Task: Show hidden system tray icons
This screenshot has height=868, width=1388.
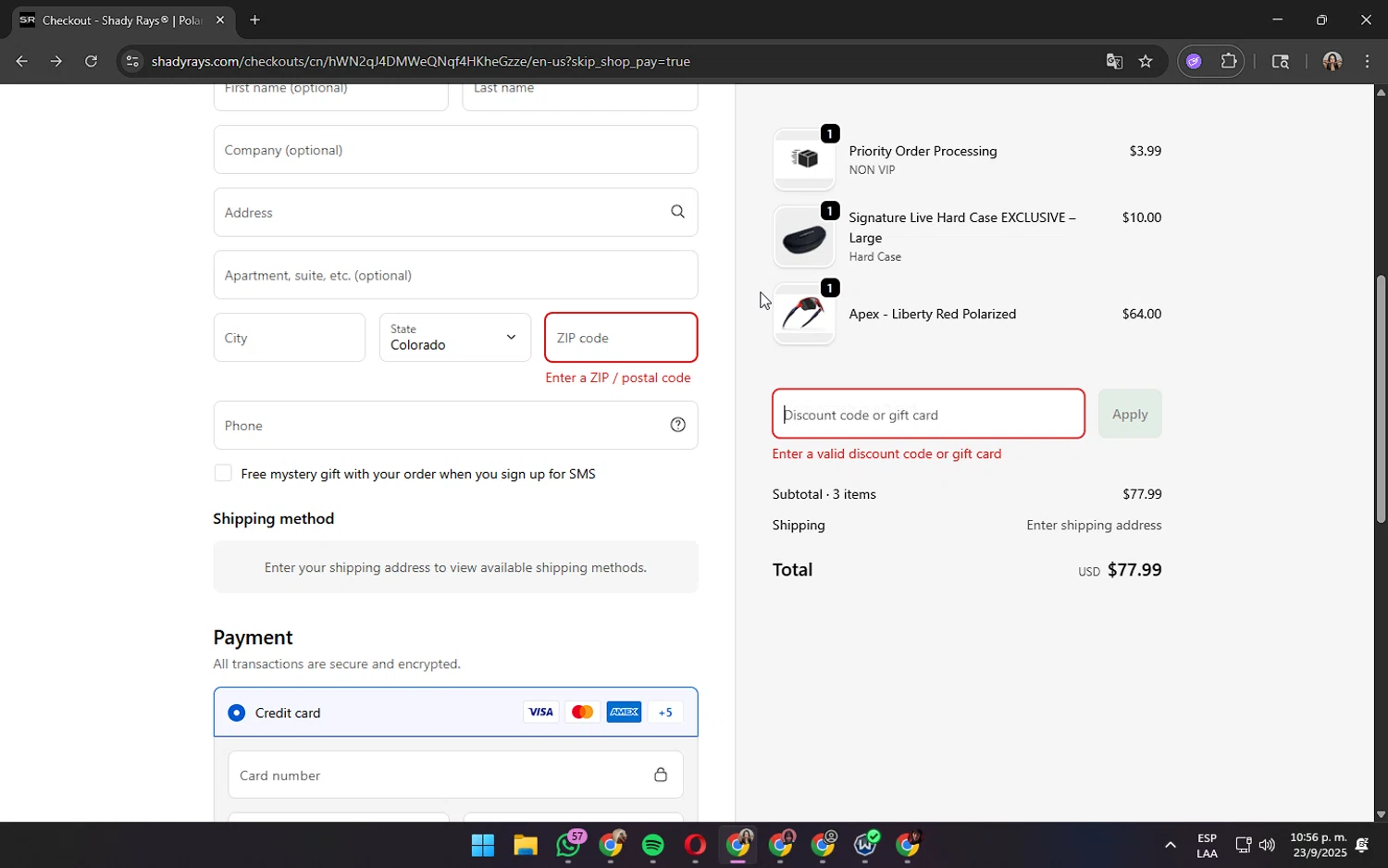Action: pos(1170,845)
